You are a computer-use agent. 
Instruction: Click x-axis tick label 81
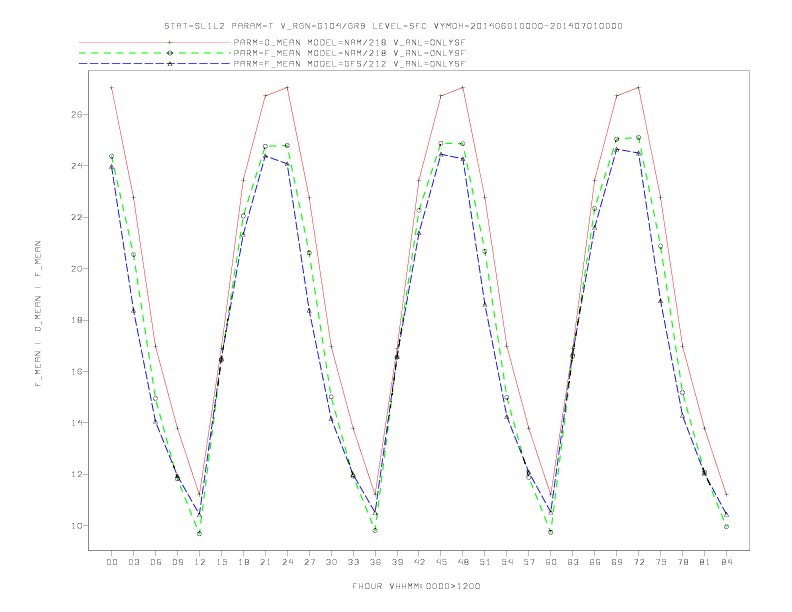tap(704, 562)
